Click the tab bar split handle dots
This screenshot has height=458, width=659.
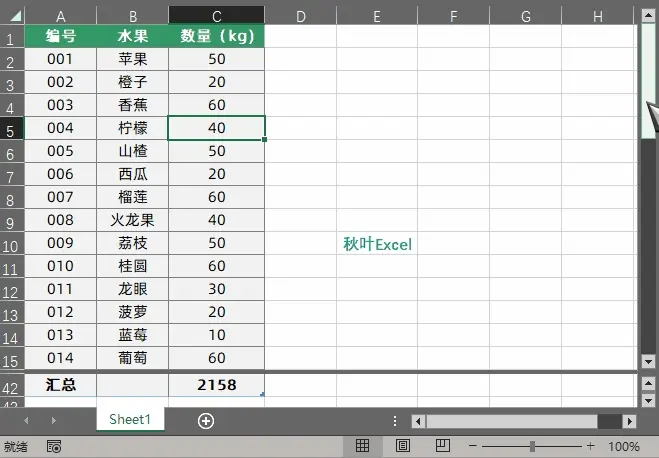click(395, 421)
